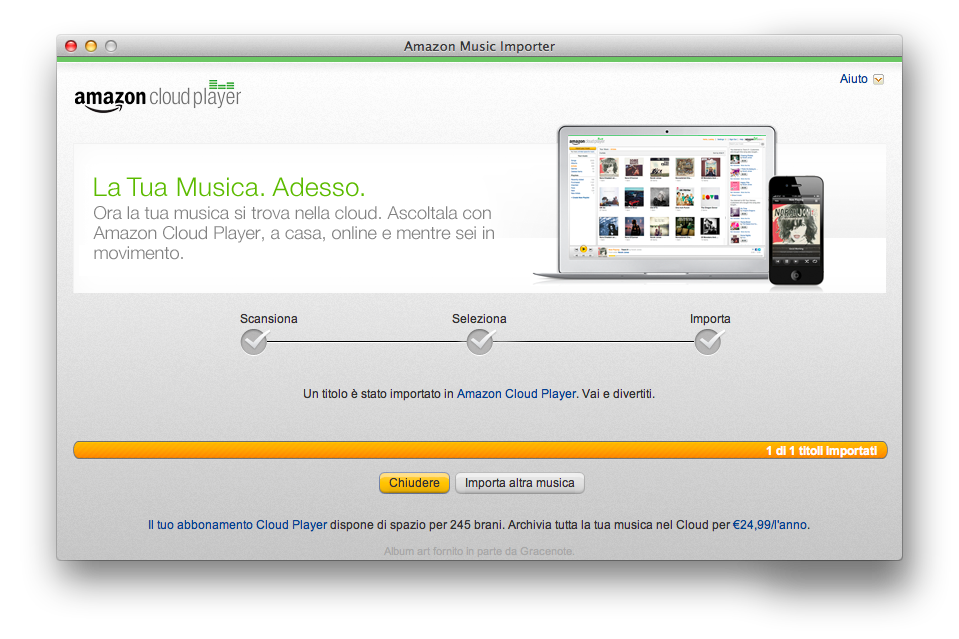Screen dimensions: 959x639
Task: Close the window with red button
Action: click(71, 46)
